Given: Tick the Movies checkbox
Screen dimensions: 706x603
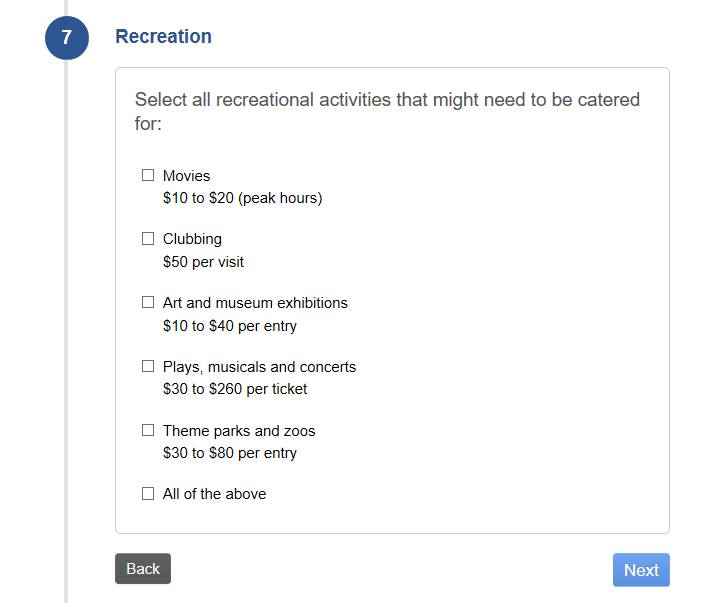Looking at the screenshot, I should click(x=148, y=175).
